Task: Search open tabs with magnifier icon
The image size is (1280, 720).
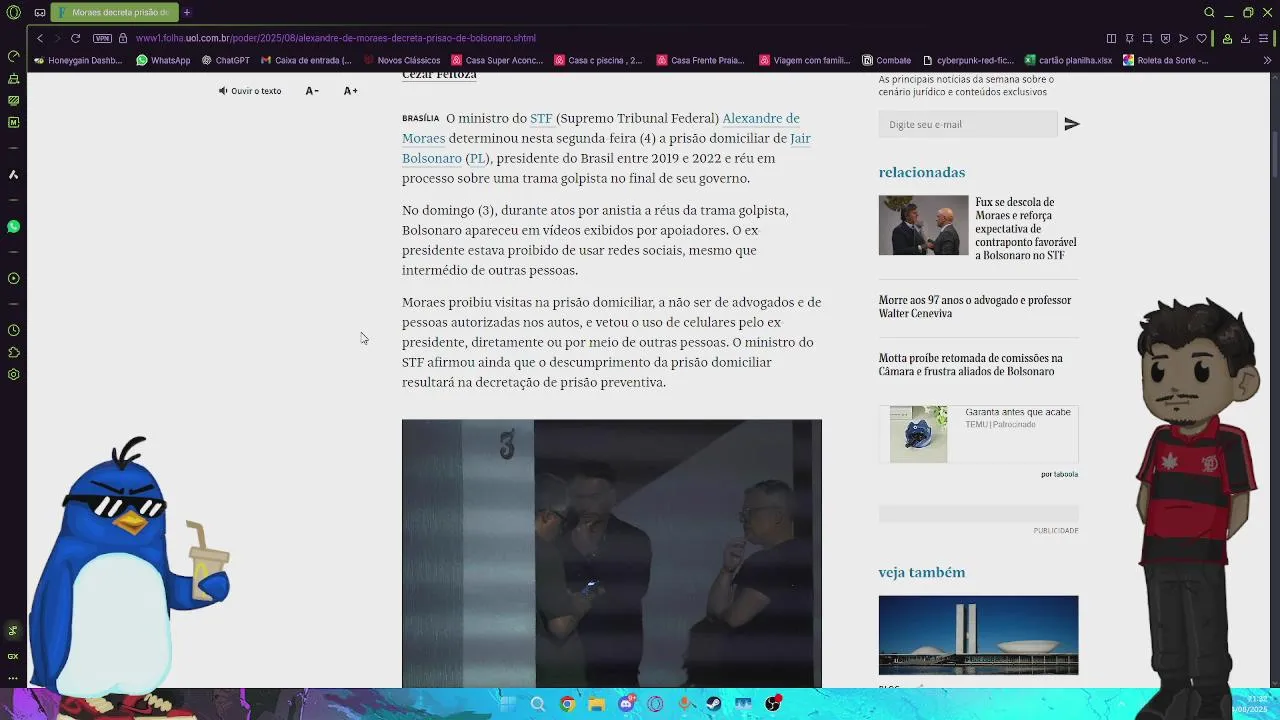Action: pyautogui.click(x=1209, y=12)
